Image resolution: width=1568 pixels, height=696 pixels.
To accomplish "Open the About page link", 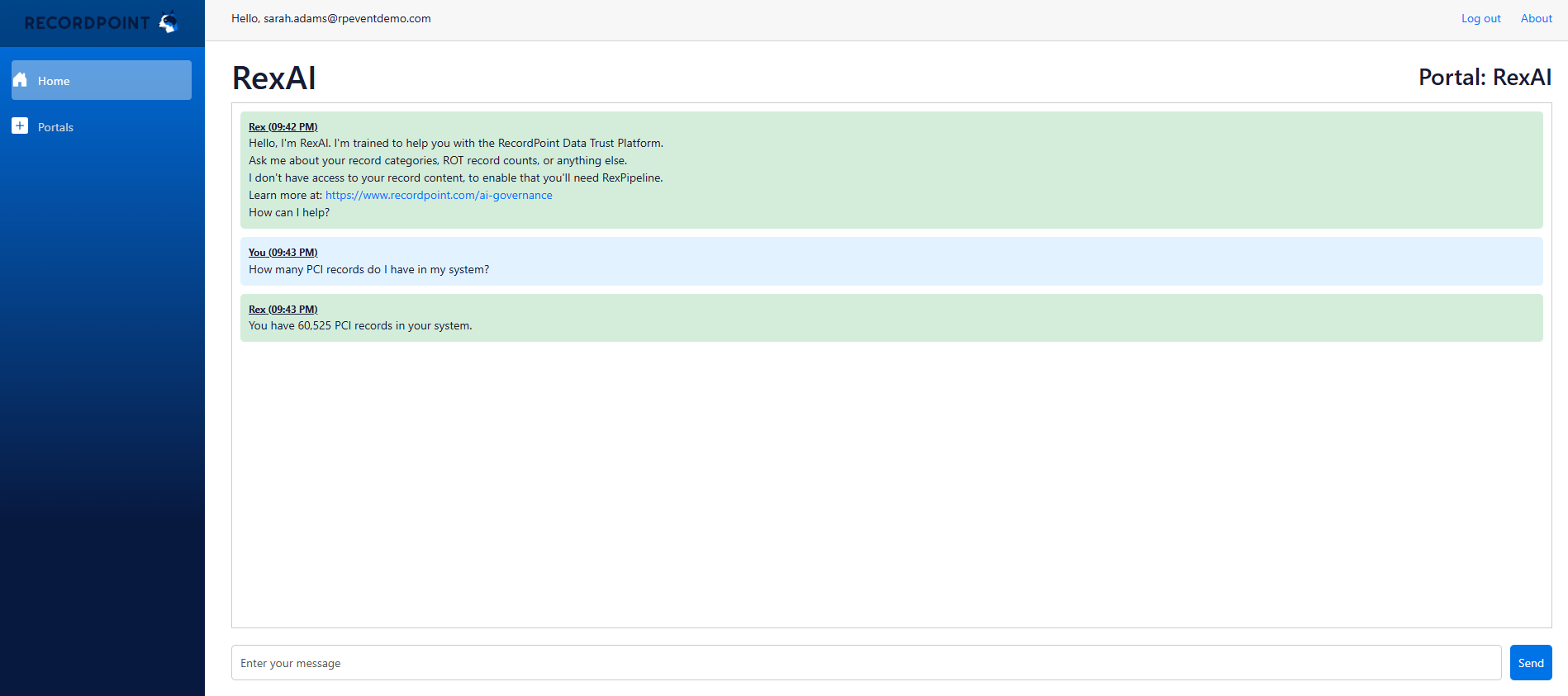I will tap(1536, 18).
